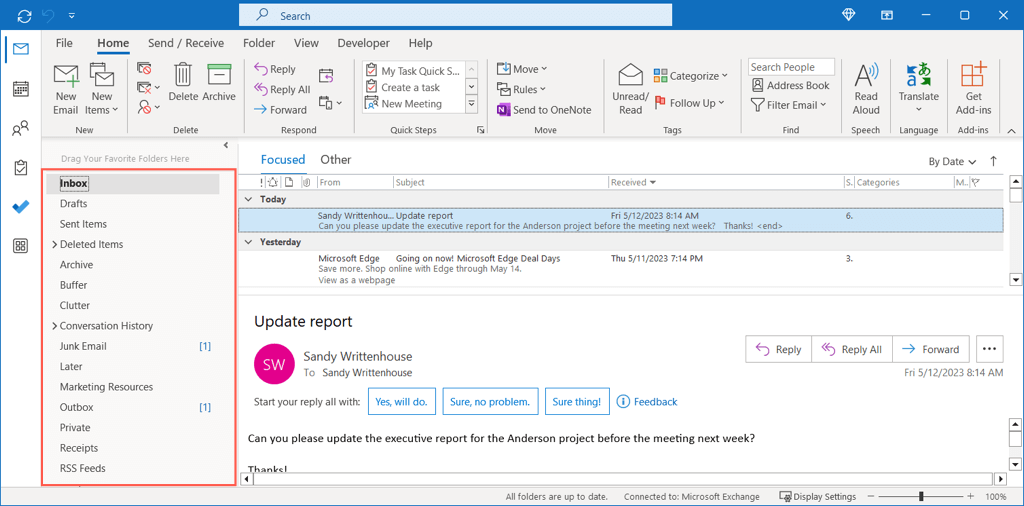Open the Address Book
Viewport: 1024px width, 506px height.
pos(791,86)
